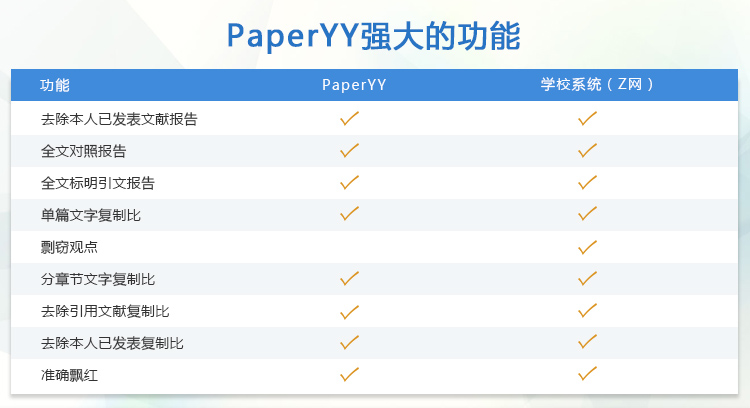
Task: Select the PaperYY column header
Action: coord(354,85)
